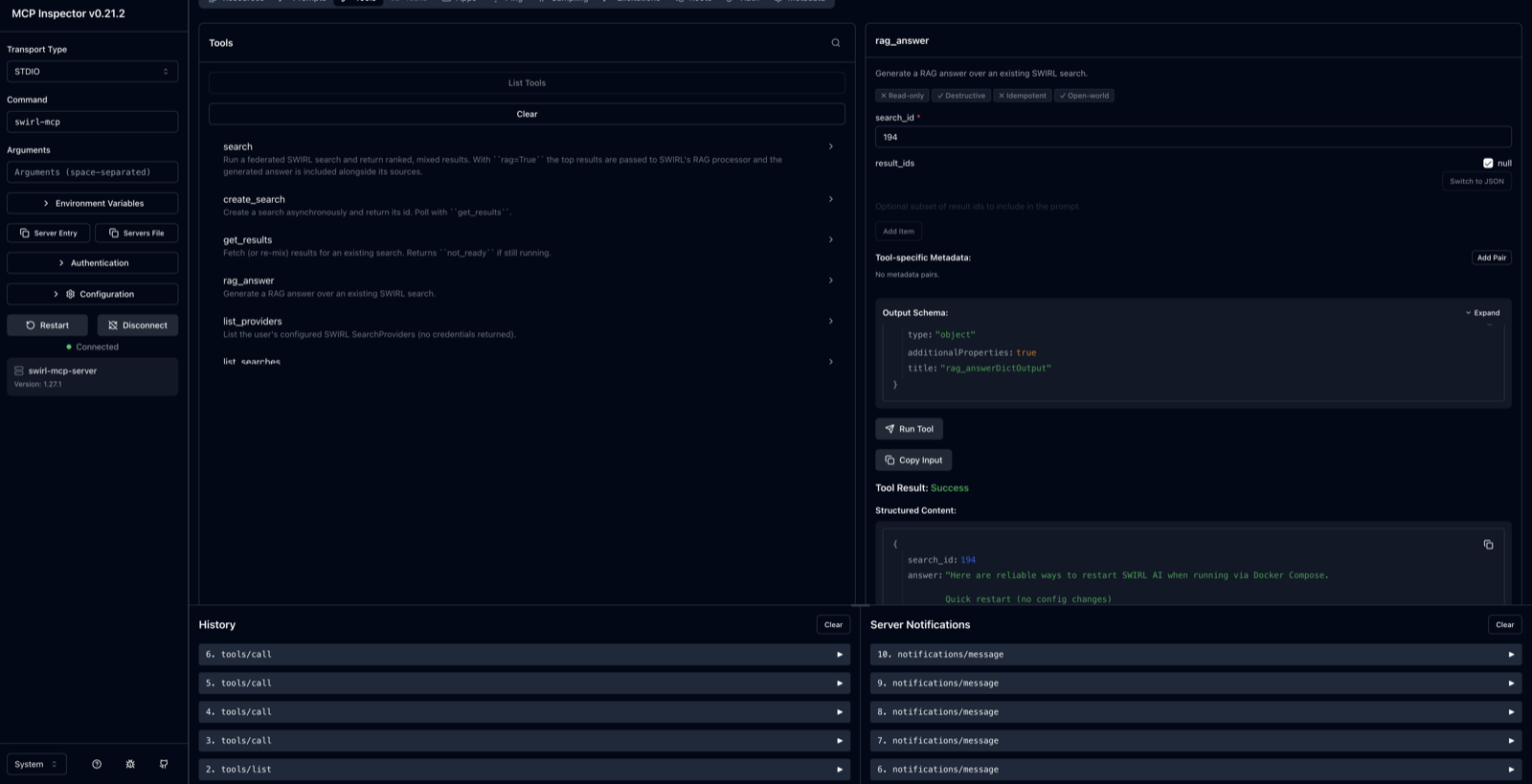Image resolution: width=1532 pixels, height=784 pixels.
Task: Click the magnifier search icon in Tools panel
Action: 836,43
